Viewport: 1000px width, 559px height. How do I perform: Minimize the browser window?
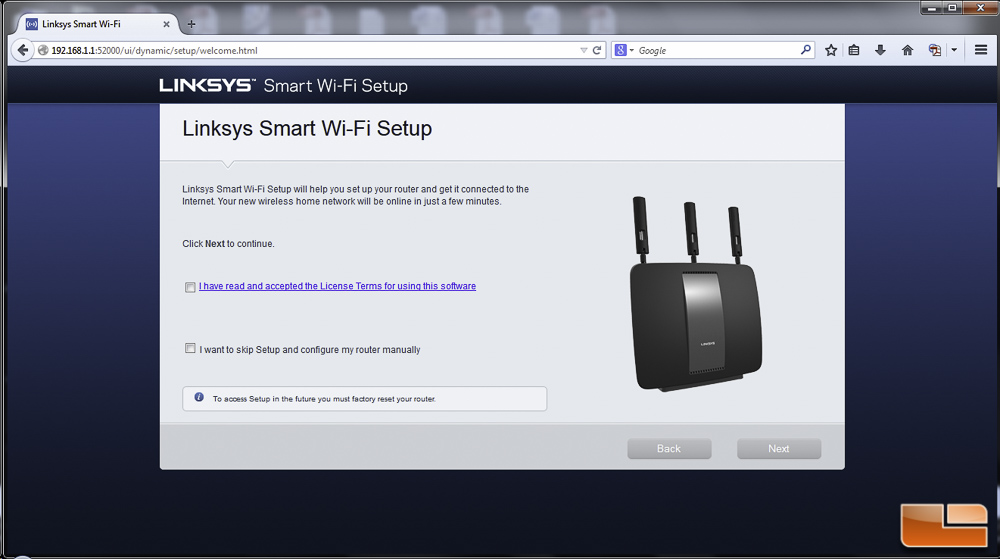[x=932, y=8]
